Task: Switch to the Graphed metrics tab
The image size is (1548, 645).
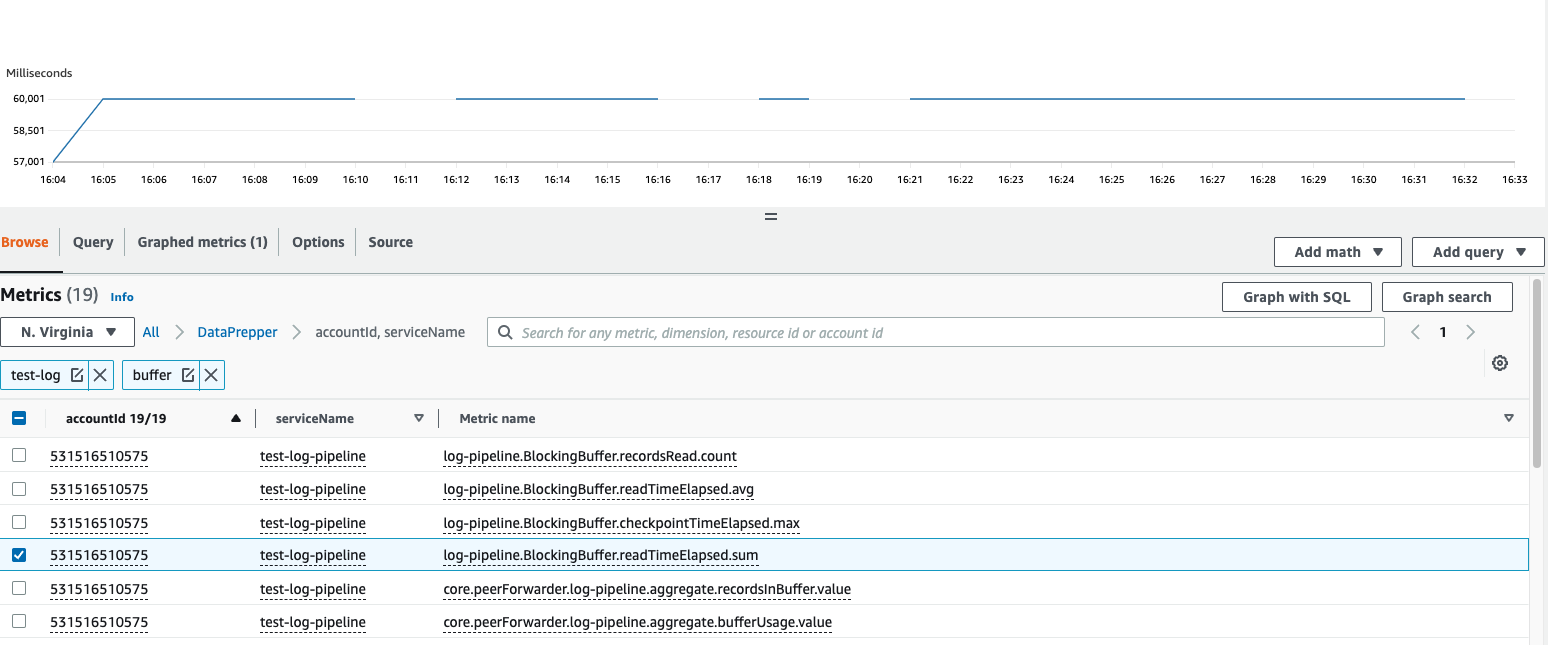Action: 202,241
